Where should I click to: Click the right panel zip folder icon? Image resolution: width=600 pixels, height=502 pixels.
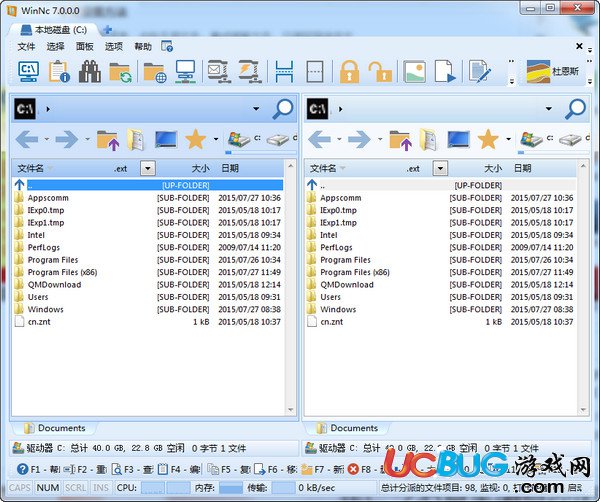pos(428,140)
